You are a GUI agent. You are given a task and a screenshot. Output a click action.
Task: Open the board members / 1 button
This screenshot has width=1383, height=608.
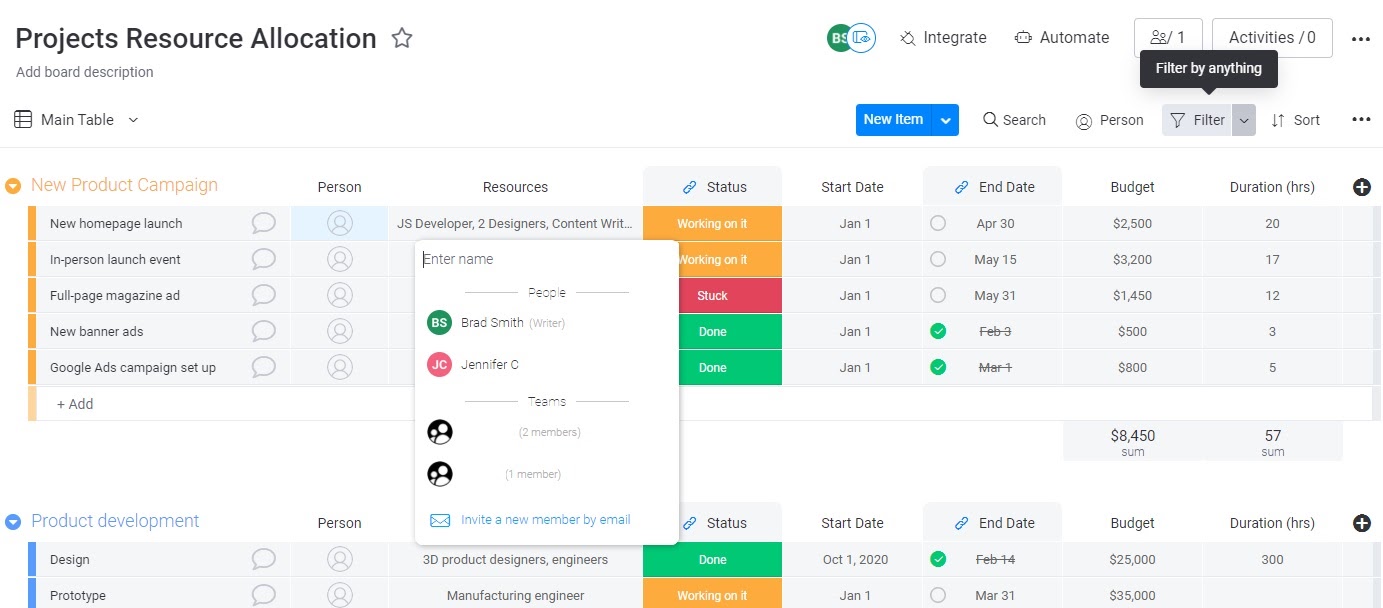point(1168,38)
